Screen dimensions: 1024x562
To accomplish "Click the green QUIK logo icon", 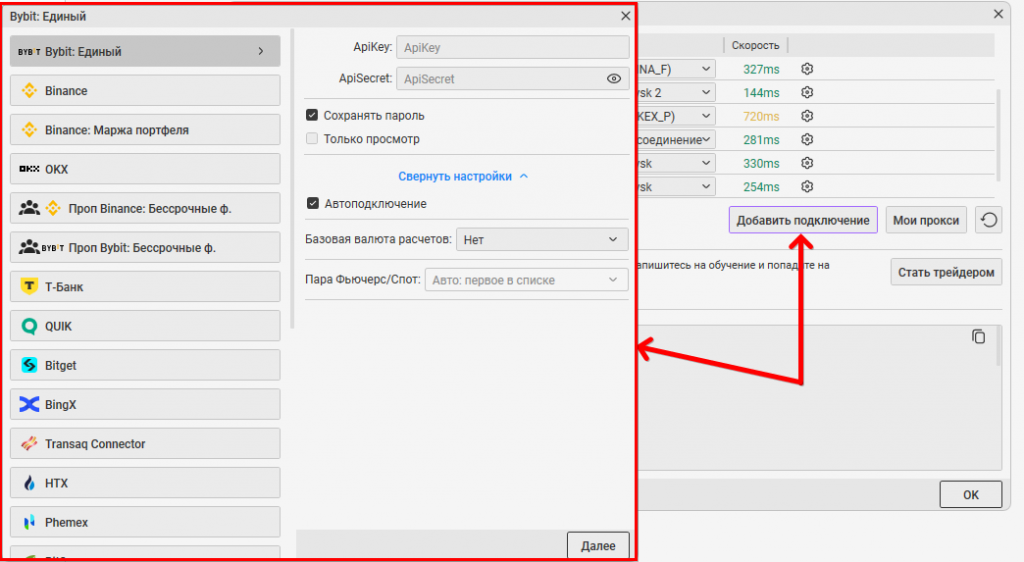I will click(29, 325).
